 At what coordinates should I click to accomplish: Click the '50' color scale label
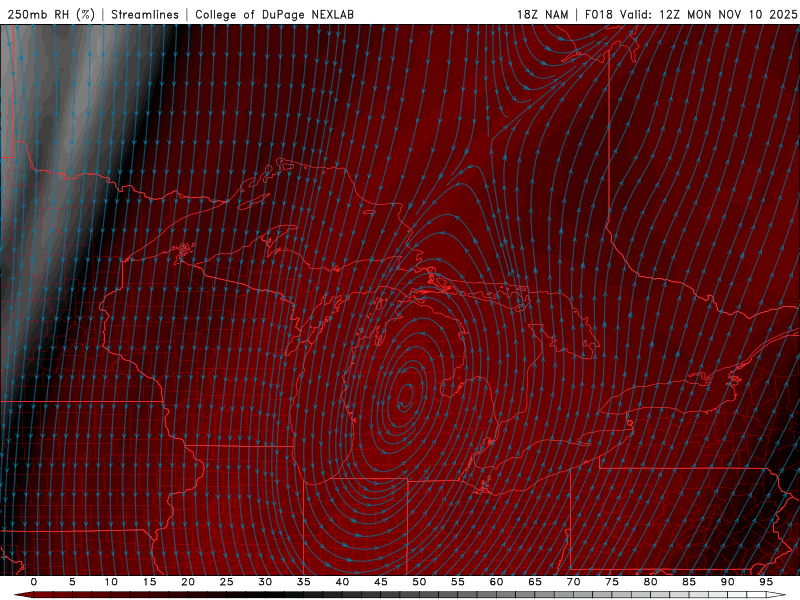tap(419, 582)
